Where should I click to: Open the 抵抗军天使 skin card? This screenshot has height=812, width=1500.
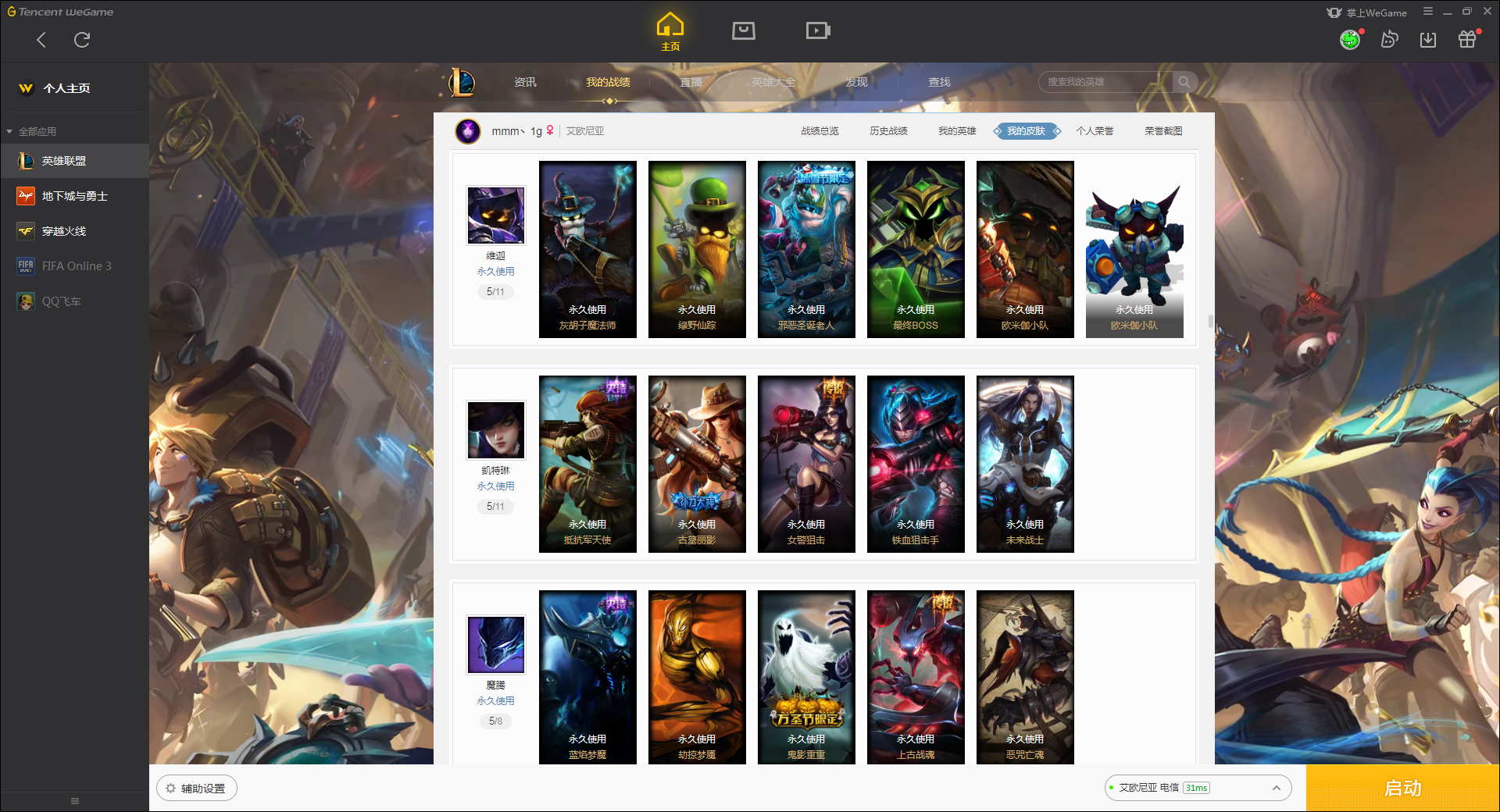click(x=587, y=465)
